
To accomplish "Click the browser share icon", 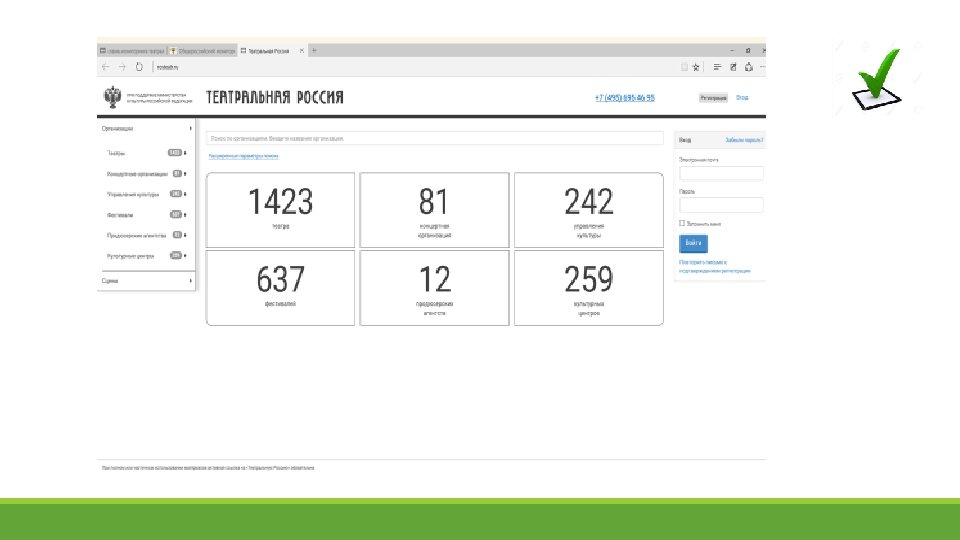I will click(x=748, y=67).
